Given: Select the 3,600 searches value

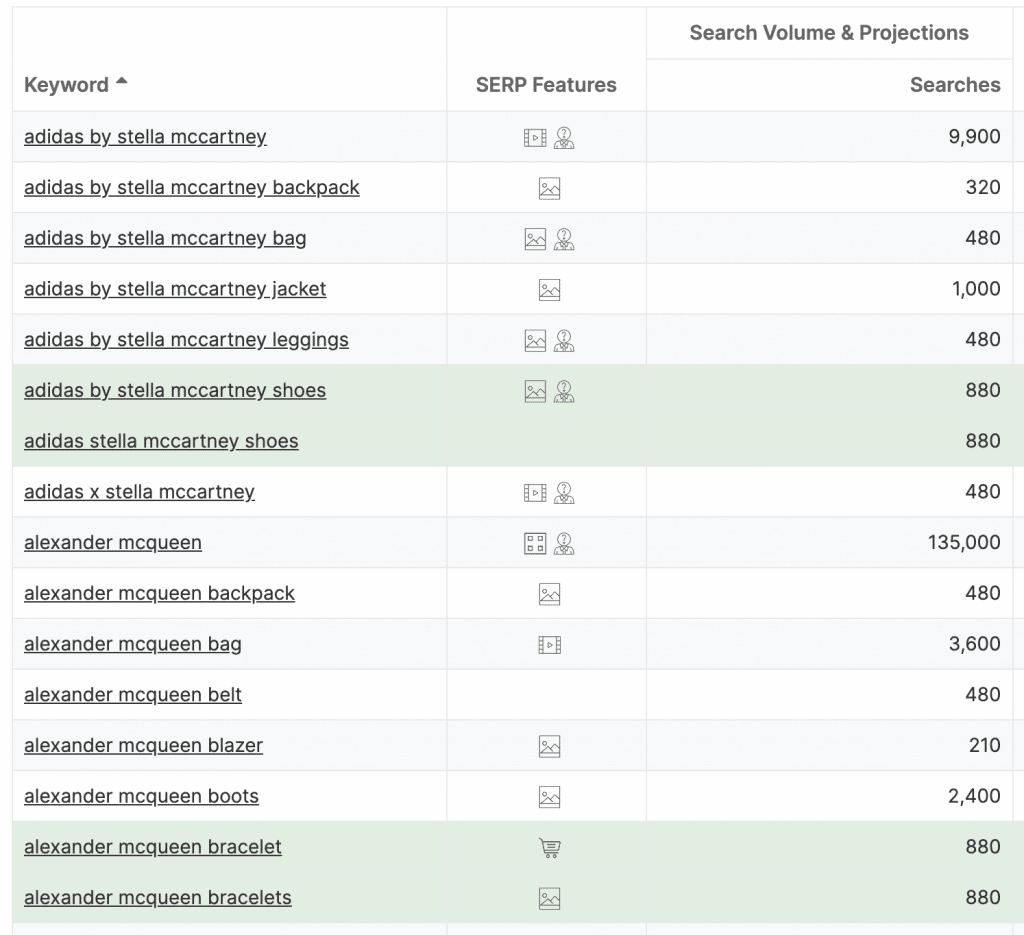Looking at the screenshot, I should 974,644.
